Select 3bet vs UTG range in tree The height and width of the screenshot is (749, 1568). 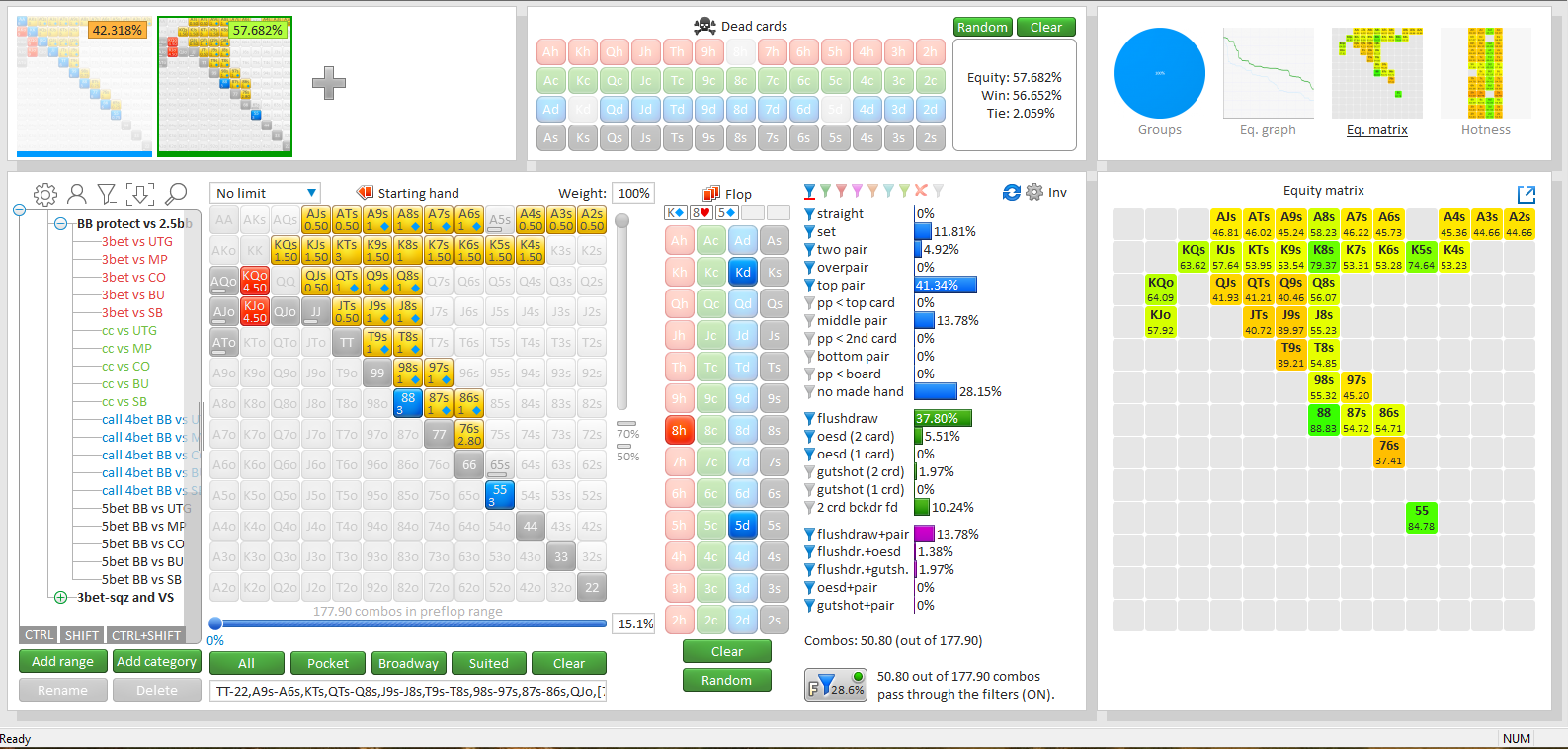[137, 242]
